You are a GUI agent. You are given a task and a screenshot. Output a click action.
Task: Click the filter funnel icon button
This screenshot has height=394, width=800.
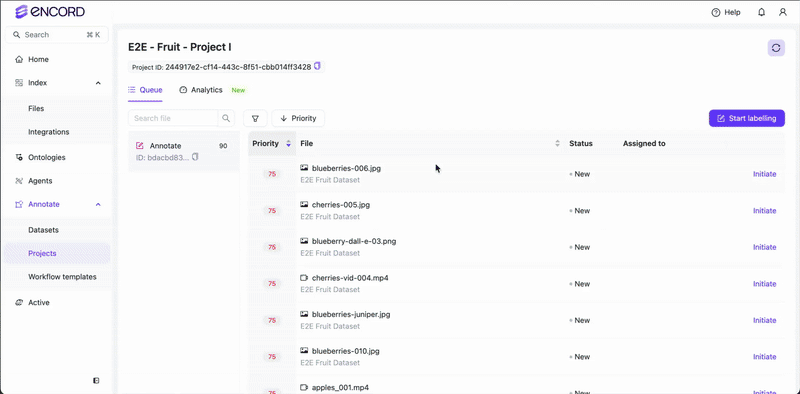coord(256,118)
